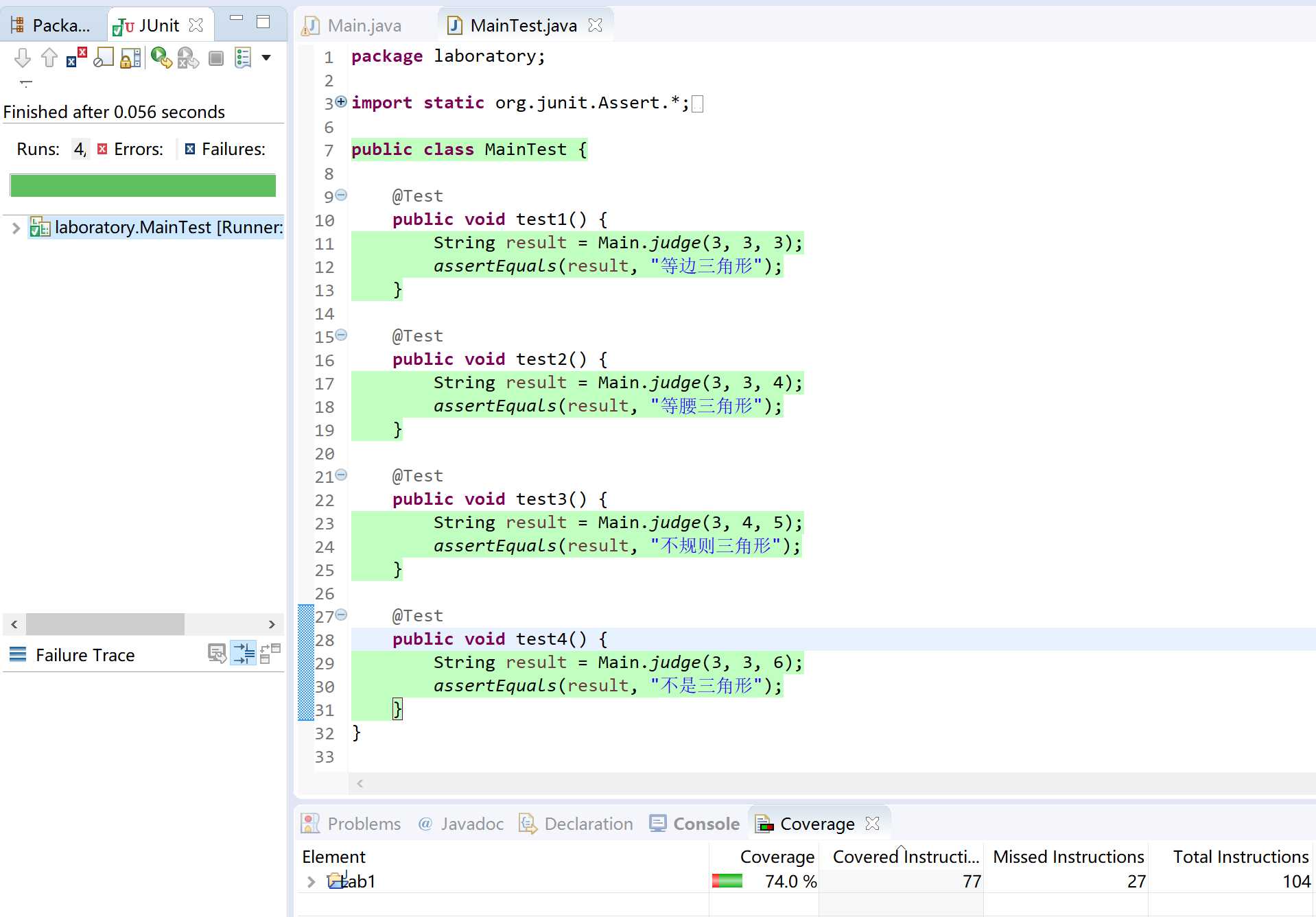This screenshot has width=1316, height=917.
Task: Click the Runs: 4 counter
Action: [x=51, y=149]
